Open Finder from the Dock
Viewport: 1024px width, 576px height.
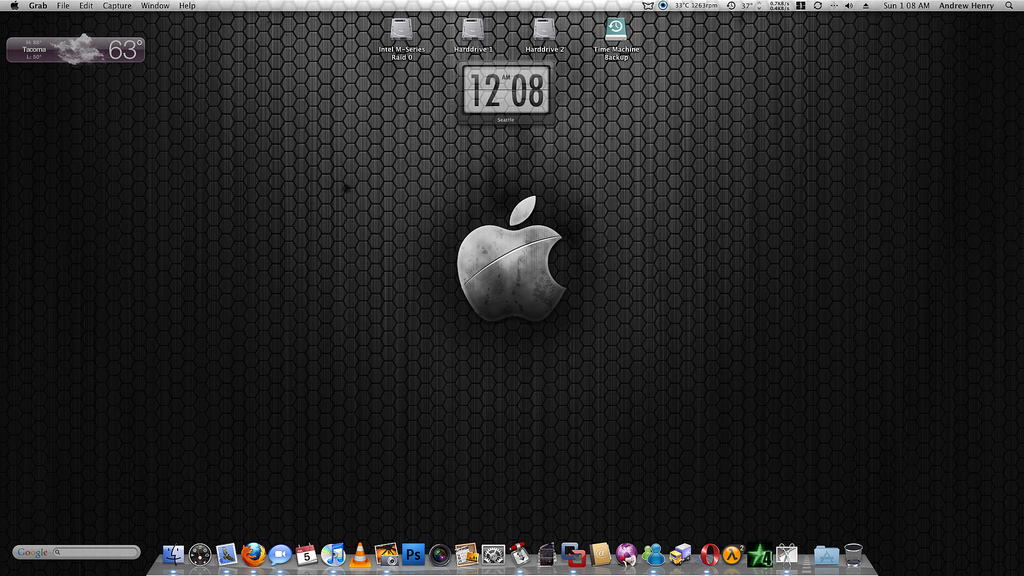(x=173, y=555)
